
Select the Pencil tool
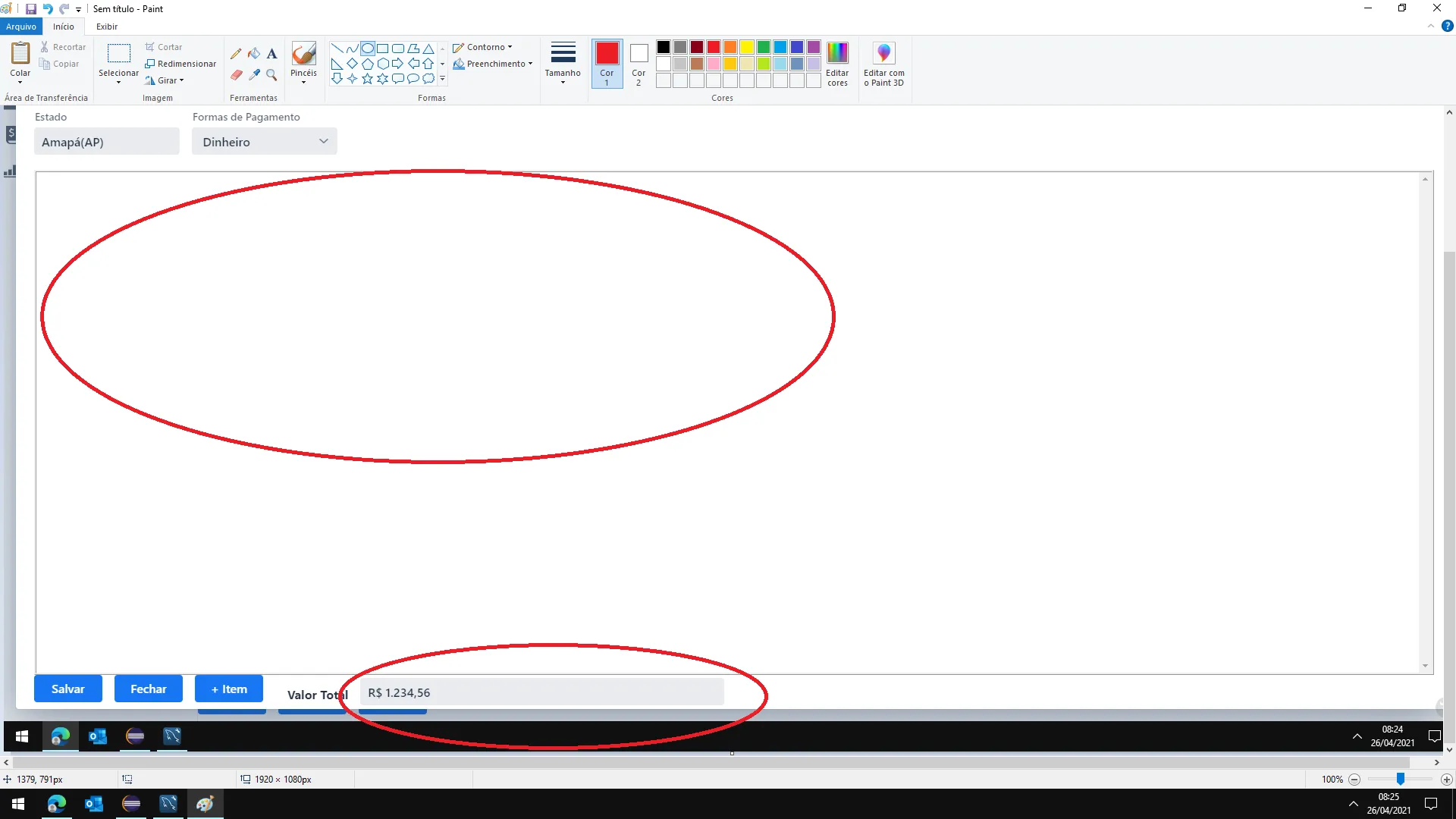click(236, 54)
